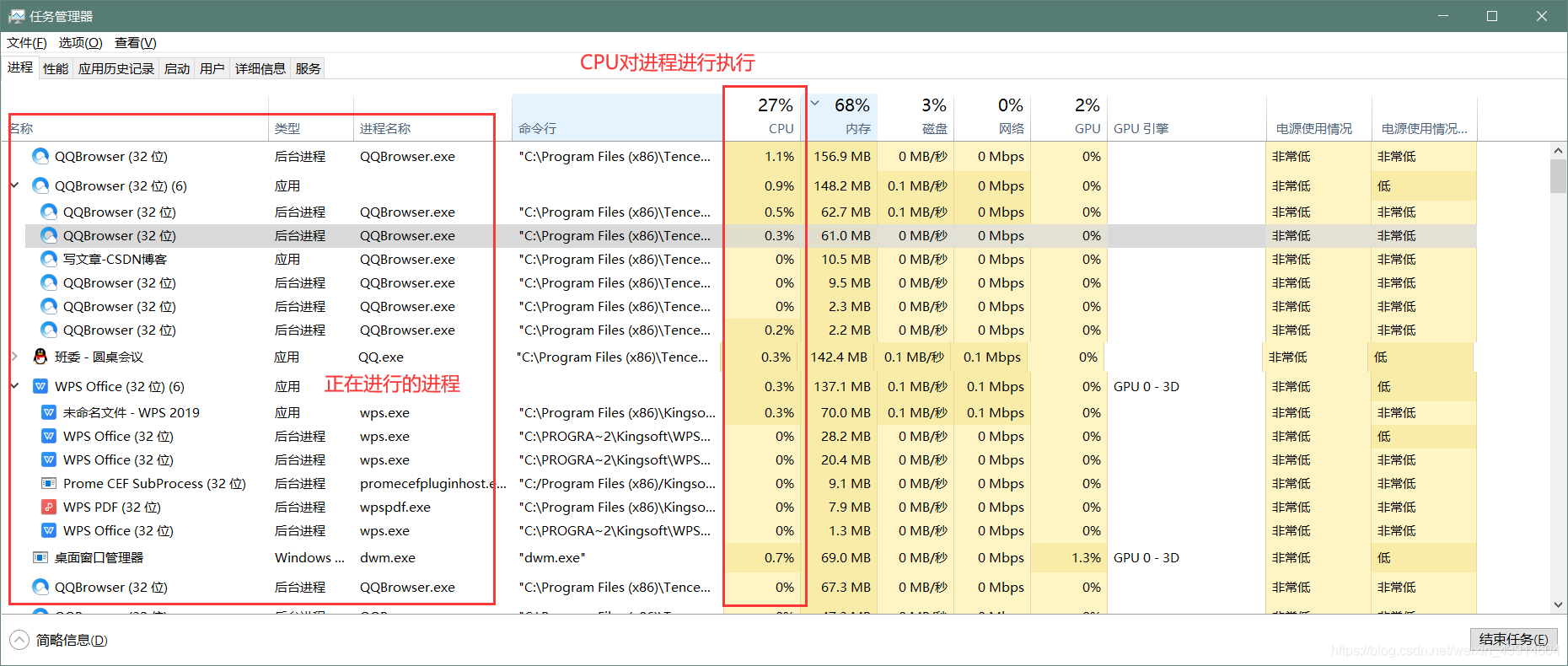This screenshot has height=666, width=1568.
Task: Collapse the WPS Office (32 位) (6) group
Action: [14, 386]
